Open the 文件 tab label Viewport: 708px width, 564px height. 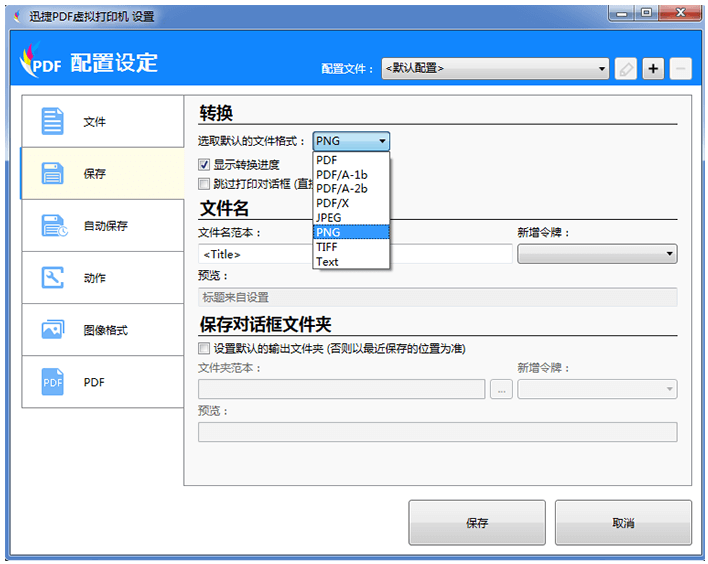pyautogui.click(x=94, y=121)
